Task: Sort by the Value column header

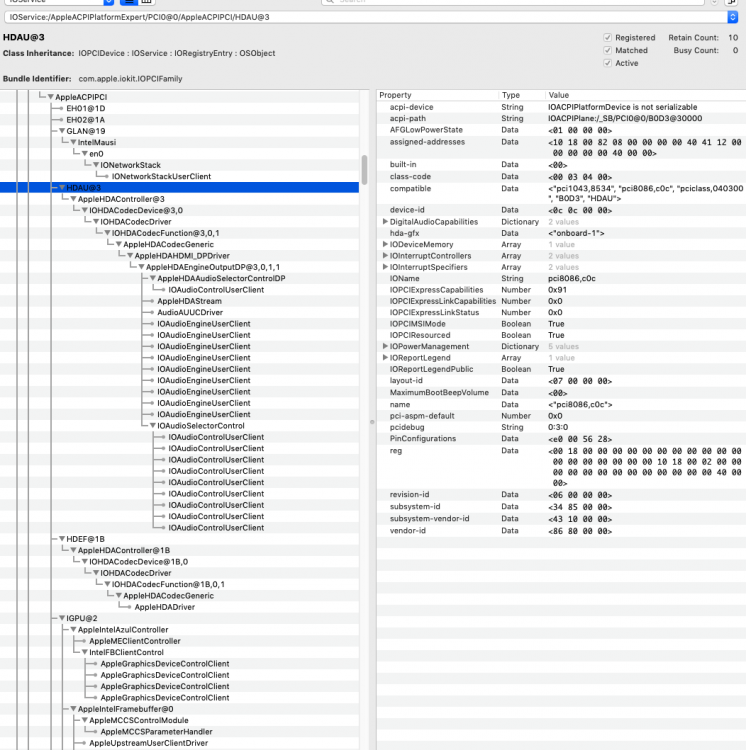Action: (x=646, y=95)
